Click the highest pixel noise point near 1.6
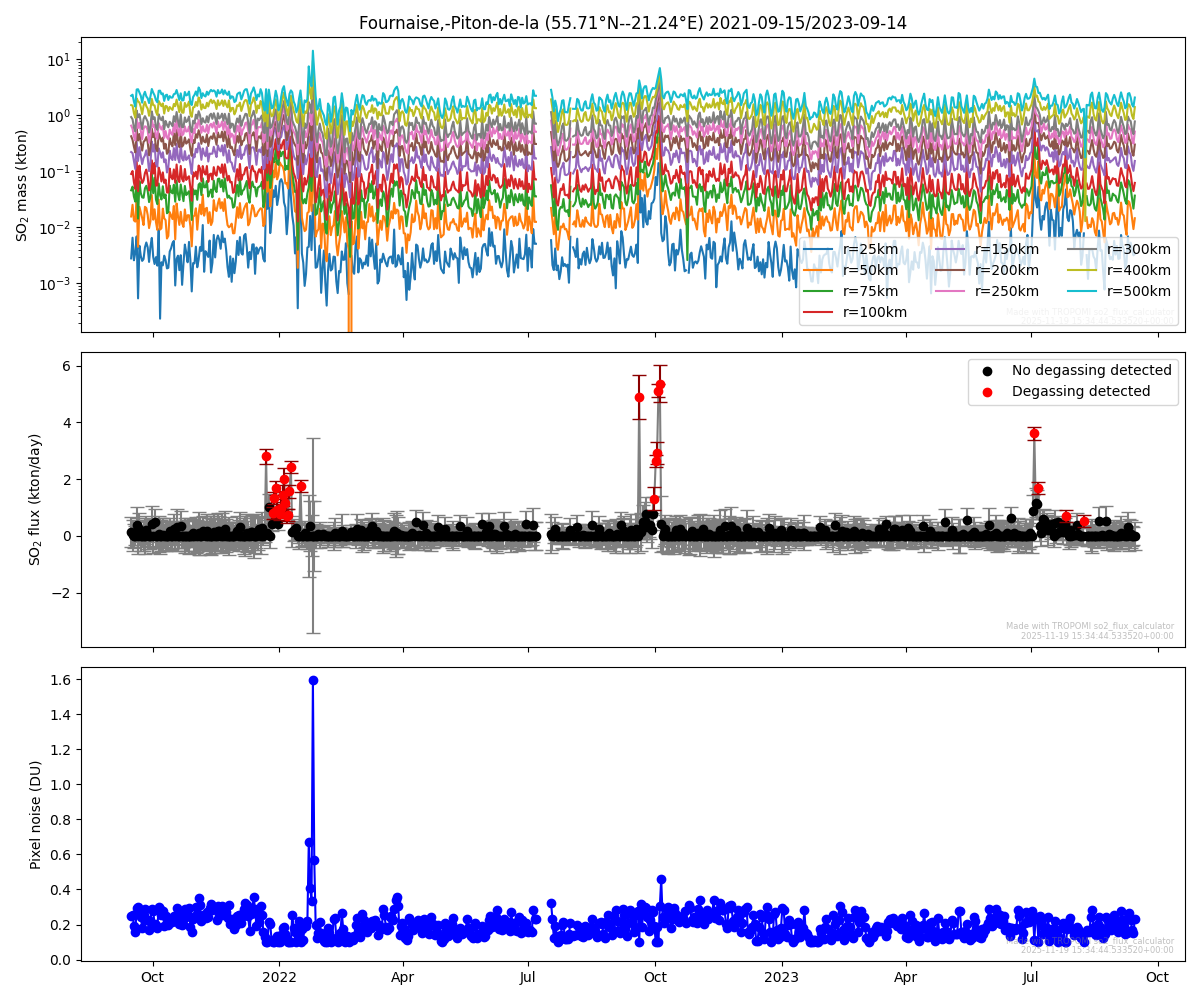 [313, 680]
